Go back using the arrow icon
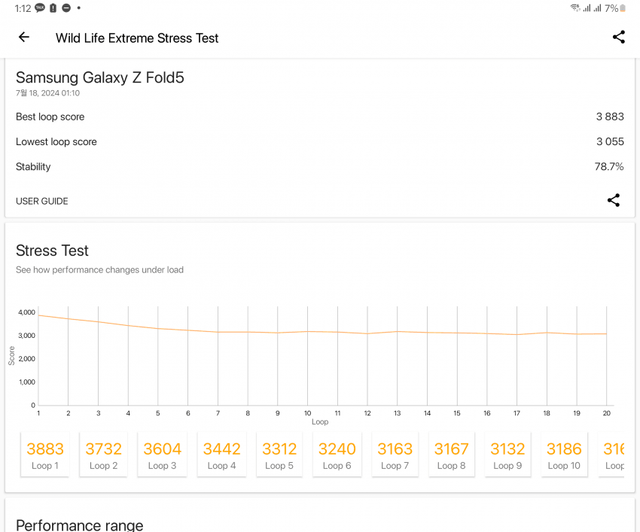Screen dimensions: 640x532 (x=24, y=37)
